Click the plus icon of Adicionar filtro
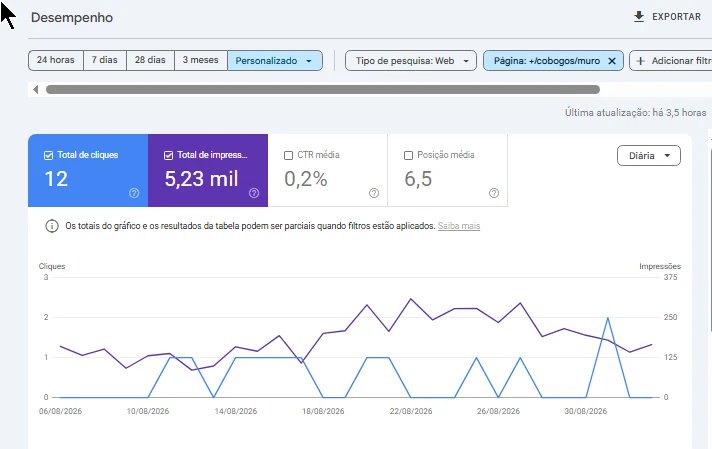 640,61
